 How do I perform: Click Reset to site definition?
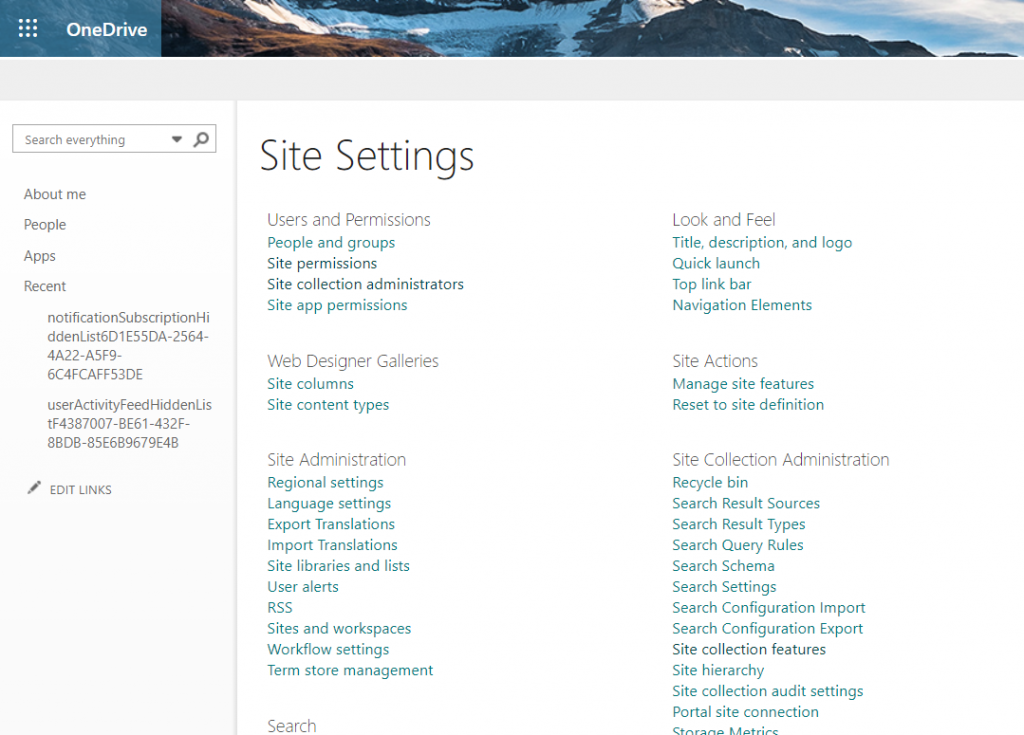(748, 404)
